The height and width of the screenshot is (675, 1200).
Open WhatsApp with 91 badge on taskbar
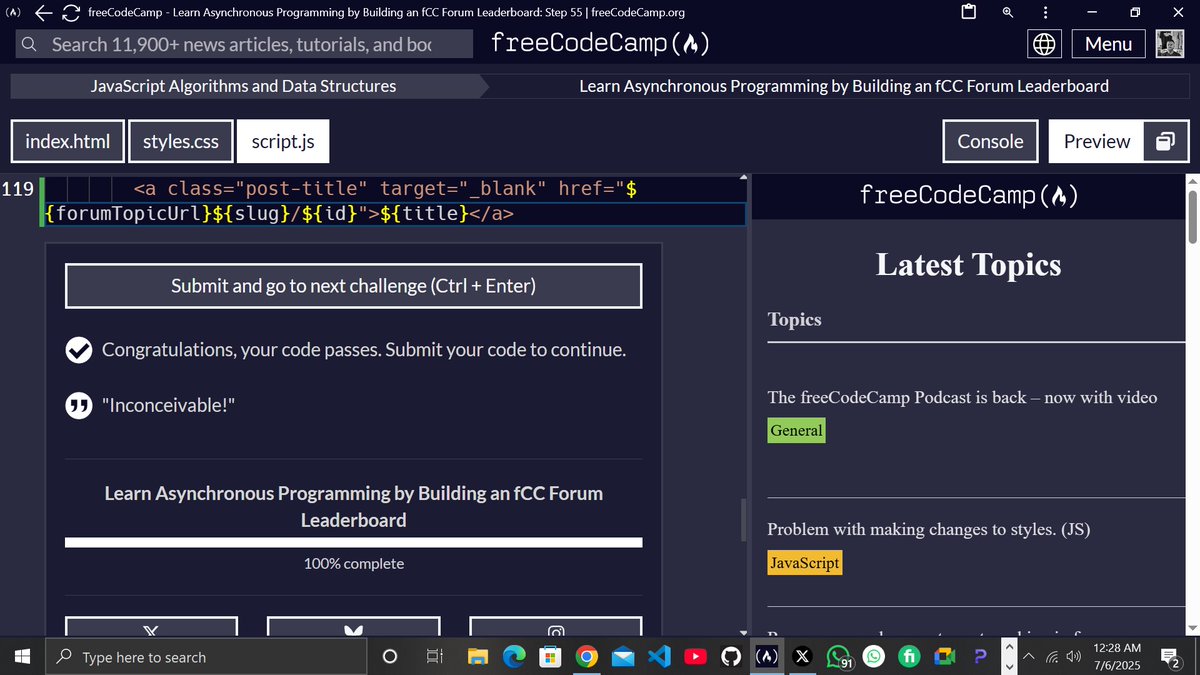click(839, 657)
